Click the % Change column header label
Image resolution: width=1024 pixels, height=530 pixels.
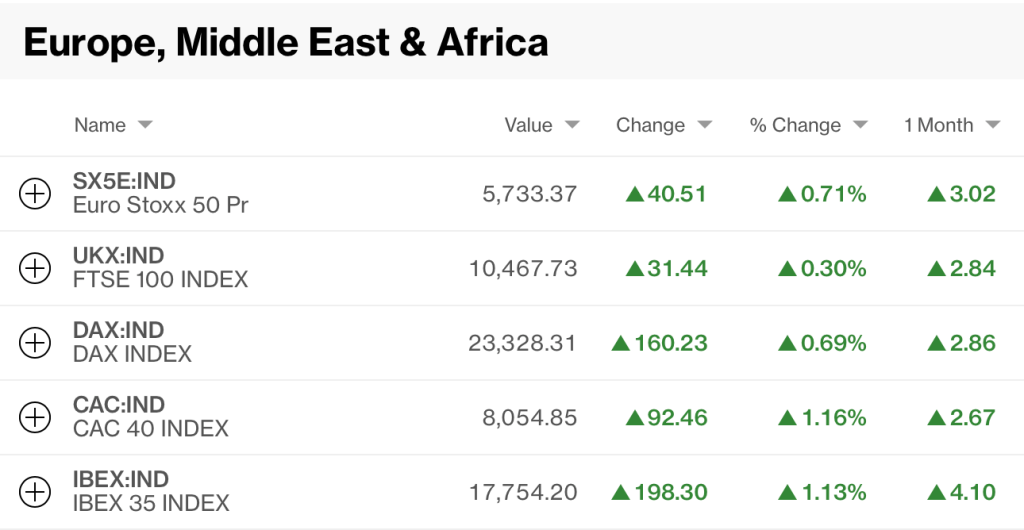(795, 125)
